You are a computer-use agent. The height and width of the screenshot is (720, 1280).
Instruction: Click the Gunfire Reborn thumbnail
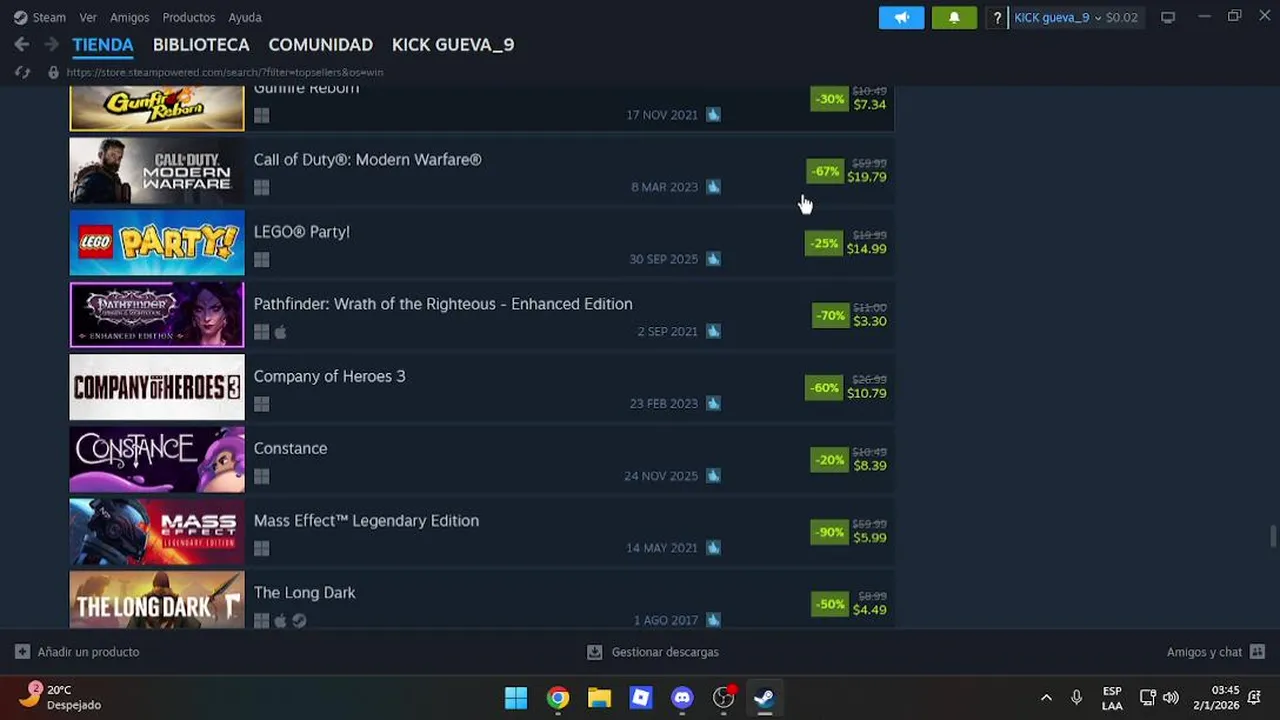pyautogui.click(x=157, y=108)
